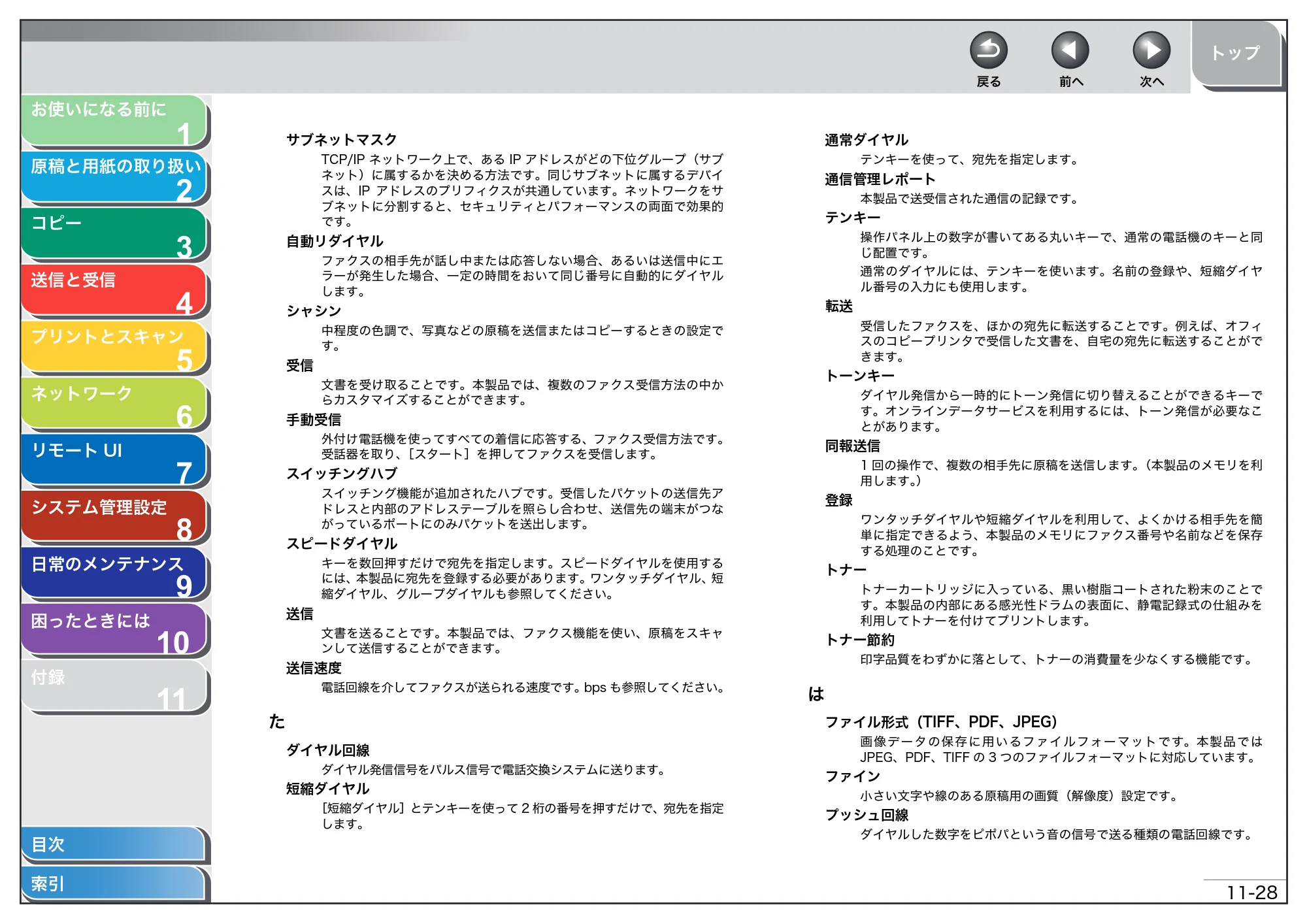Click the た section letter heading
This screenshot has width=1307, height=924.
[x=277, y=721]
